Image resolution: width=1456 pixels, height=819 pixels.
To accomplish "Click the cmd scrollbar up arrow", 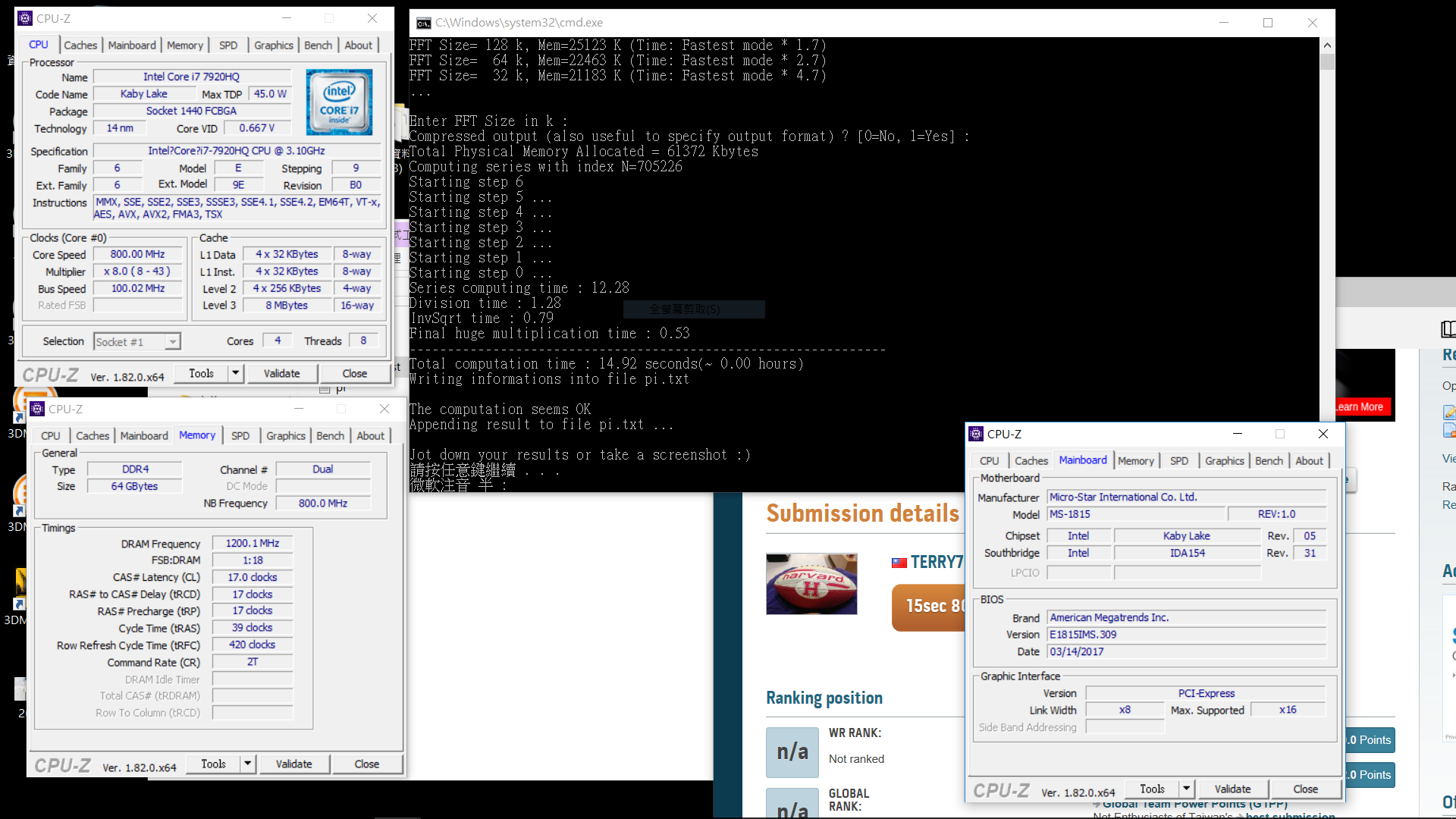I will point(1327,45).
